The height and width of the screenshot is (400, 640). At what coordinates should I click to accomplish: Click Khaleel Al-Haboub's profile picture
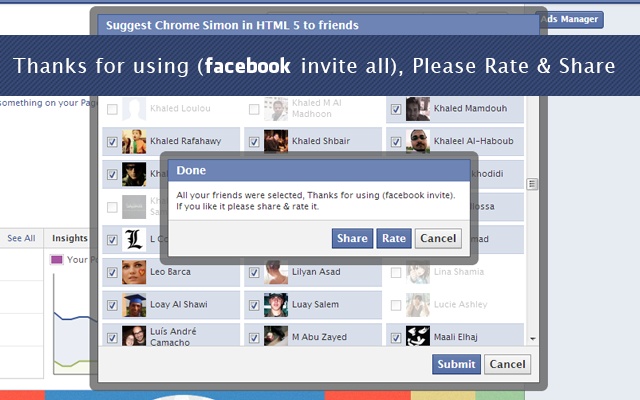coord(418,141)
